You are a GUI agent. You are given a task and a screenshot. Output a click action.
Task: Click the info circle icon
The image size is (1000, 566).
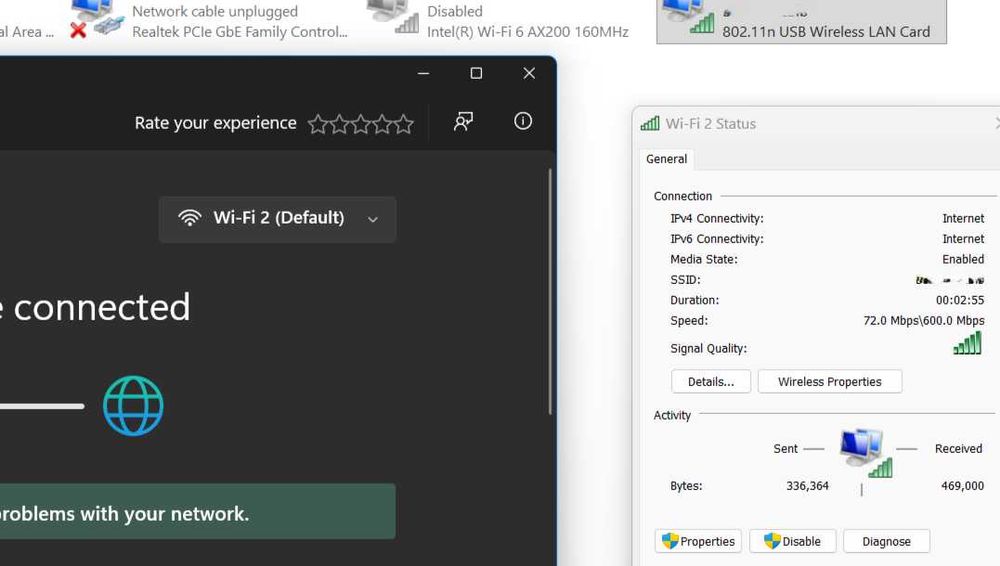(523, 121)
